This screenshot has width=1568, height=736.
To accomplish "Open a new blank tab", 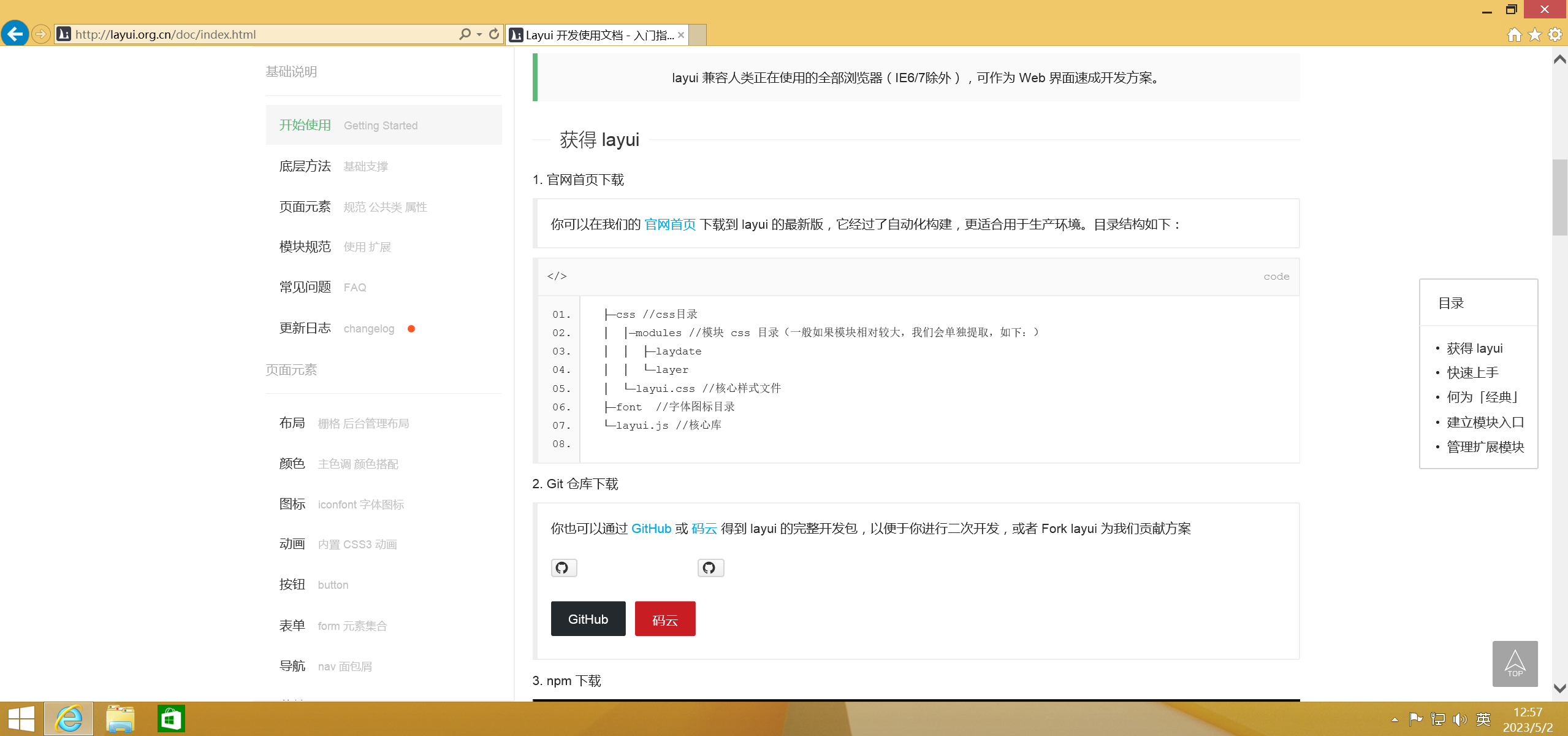I will point(698,35).
